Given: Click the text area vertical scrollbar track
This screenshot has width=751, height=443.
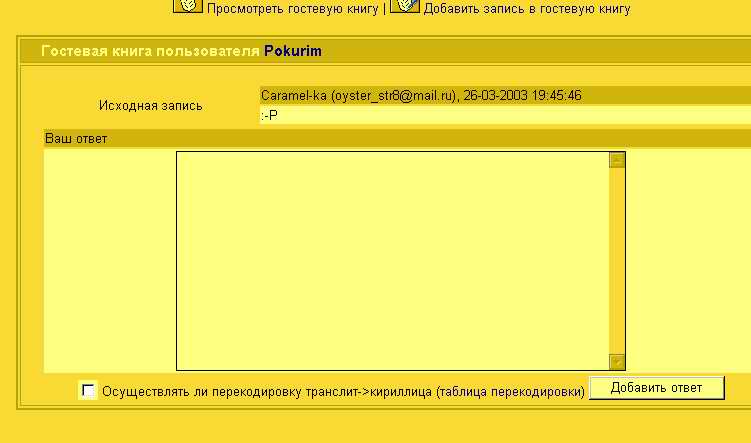Looking at the screenshot, I should tap(617, 261).
